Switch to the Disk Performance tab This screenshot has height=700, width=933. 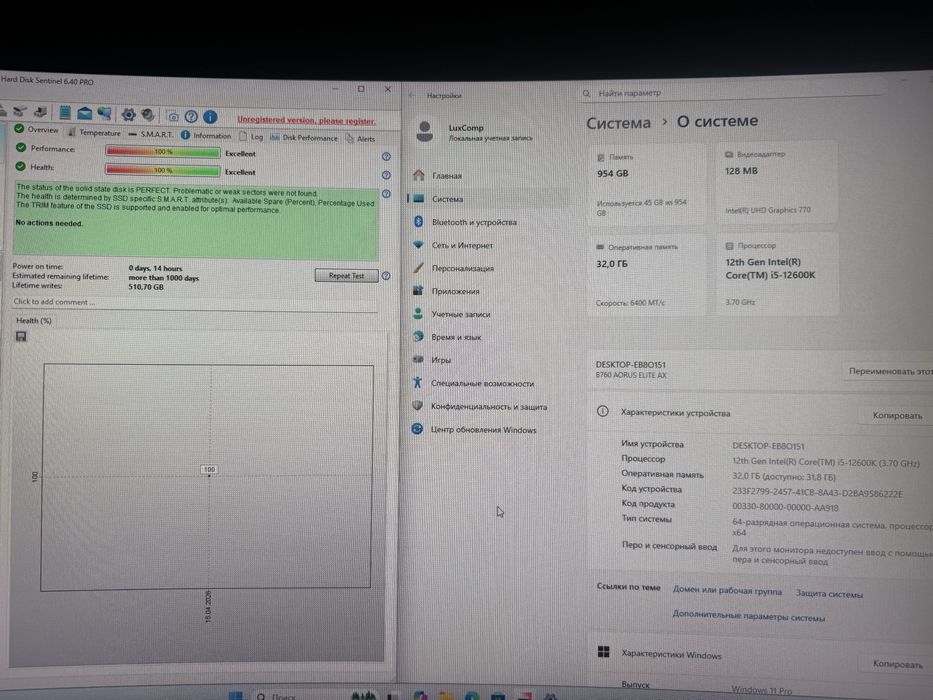[303, 138]
